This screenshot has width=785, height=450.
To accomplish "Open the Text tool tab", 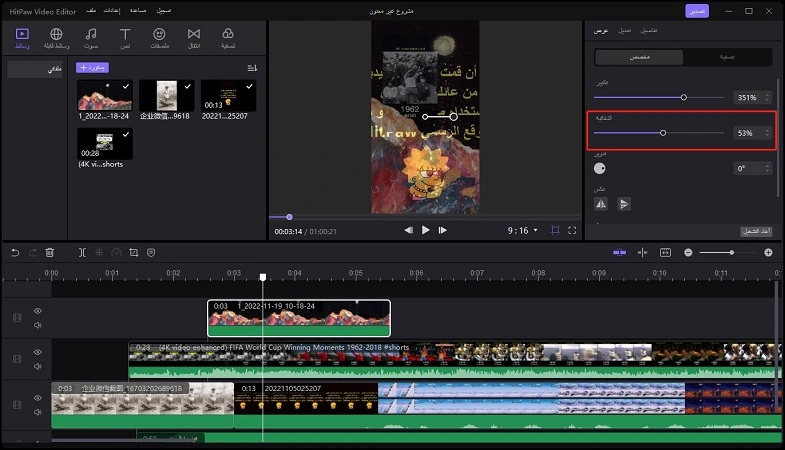I will (x=125, y=39).
